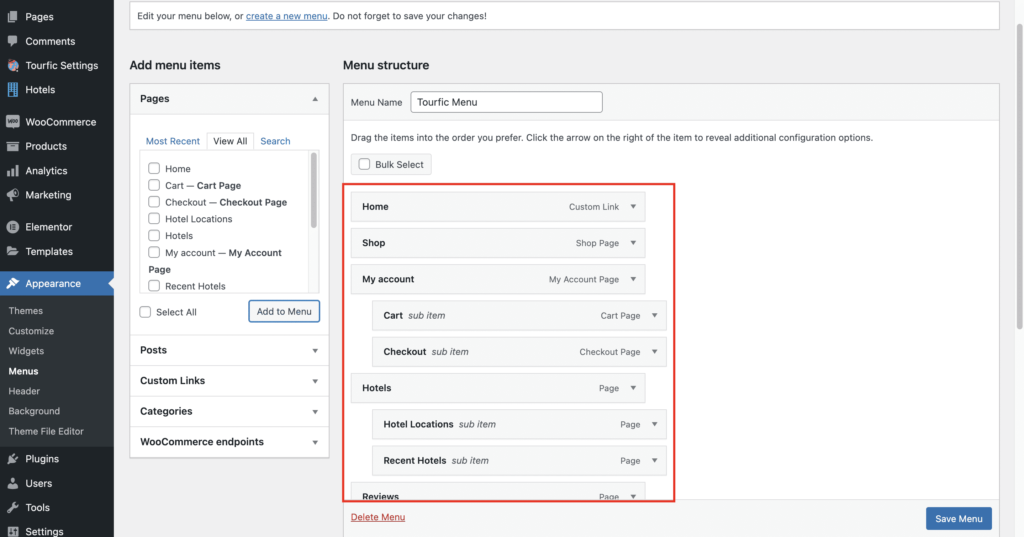Tick the Hotel Locations checkbox
Screen dimensions: 1024x537
tap(154, 218)
